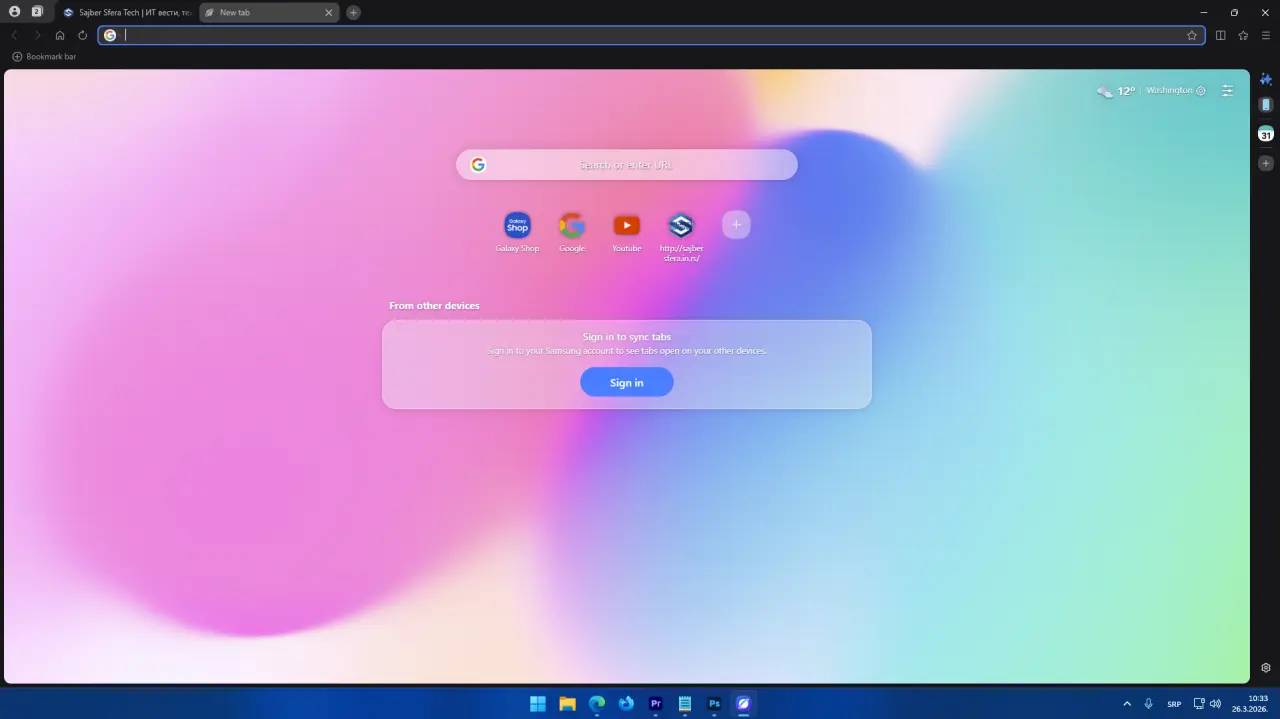Open the Galaxy AI sparkle sidebar icon
Screen dimensions: 1280x719
(1266, 79)
